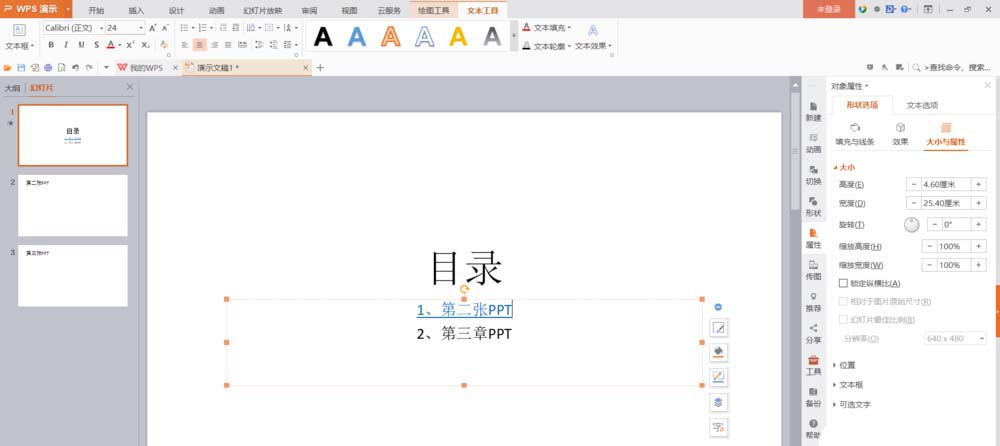Screen dimensions: 1000x446
Task: Open the 幻灯片放映 ribbon tab
Action: [x=263, y=10]
